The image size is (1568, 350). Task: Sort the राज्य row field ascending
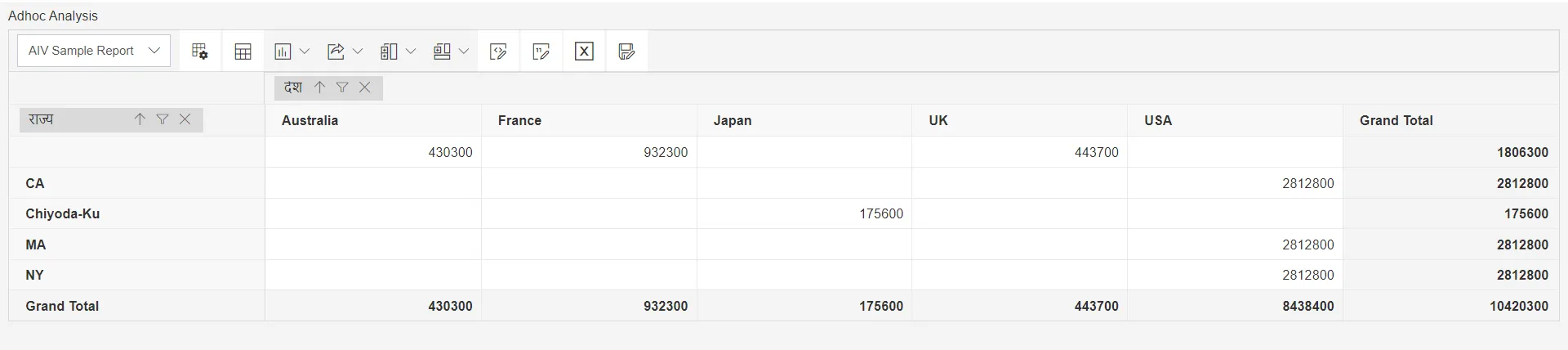click(x=140, y=119)
